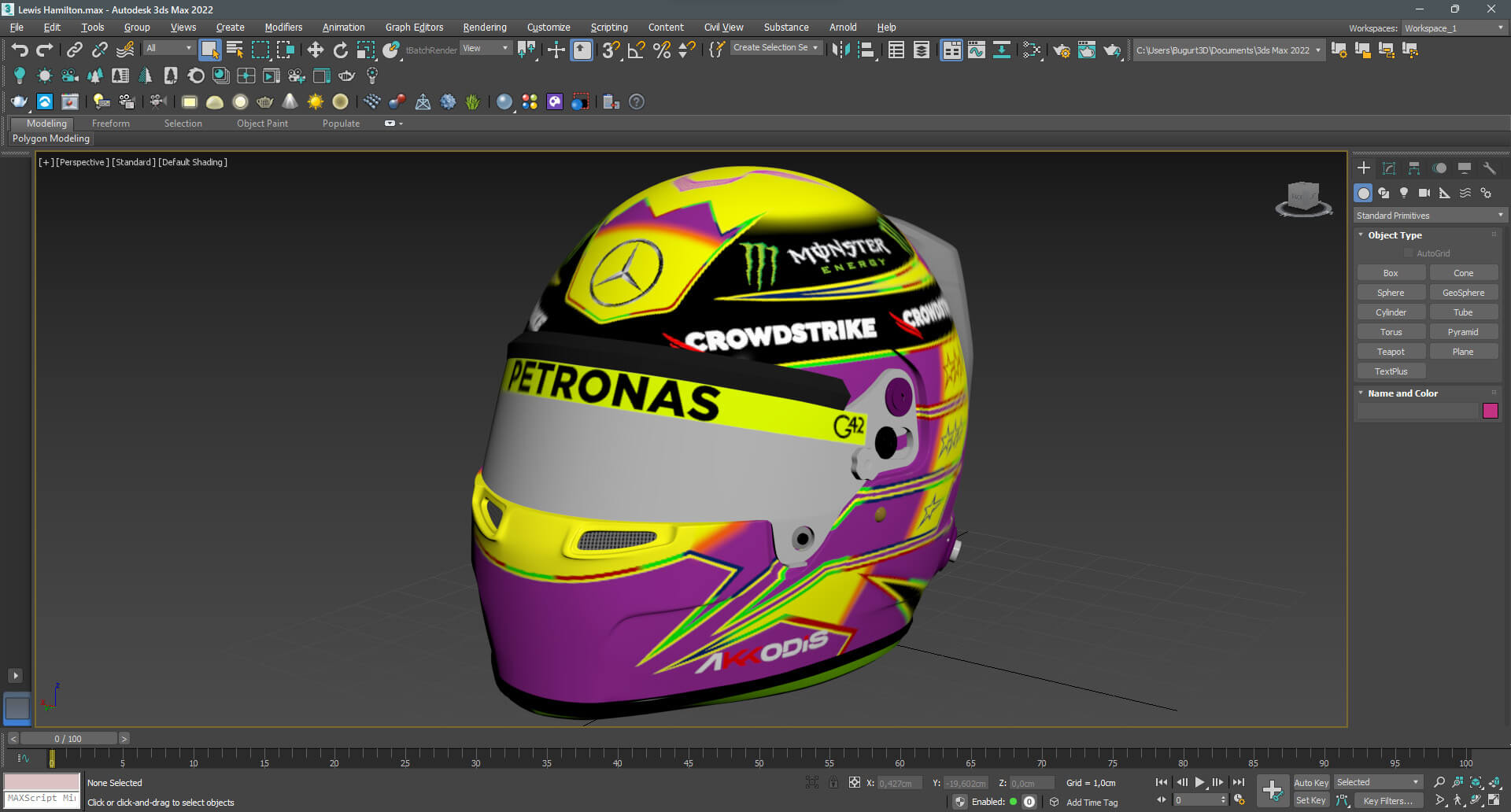Click the help question mark toolbar icon
This screenshot has width=1511, height=812.
(x=637, y=101)
